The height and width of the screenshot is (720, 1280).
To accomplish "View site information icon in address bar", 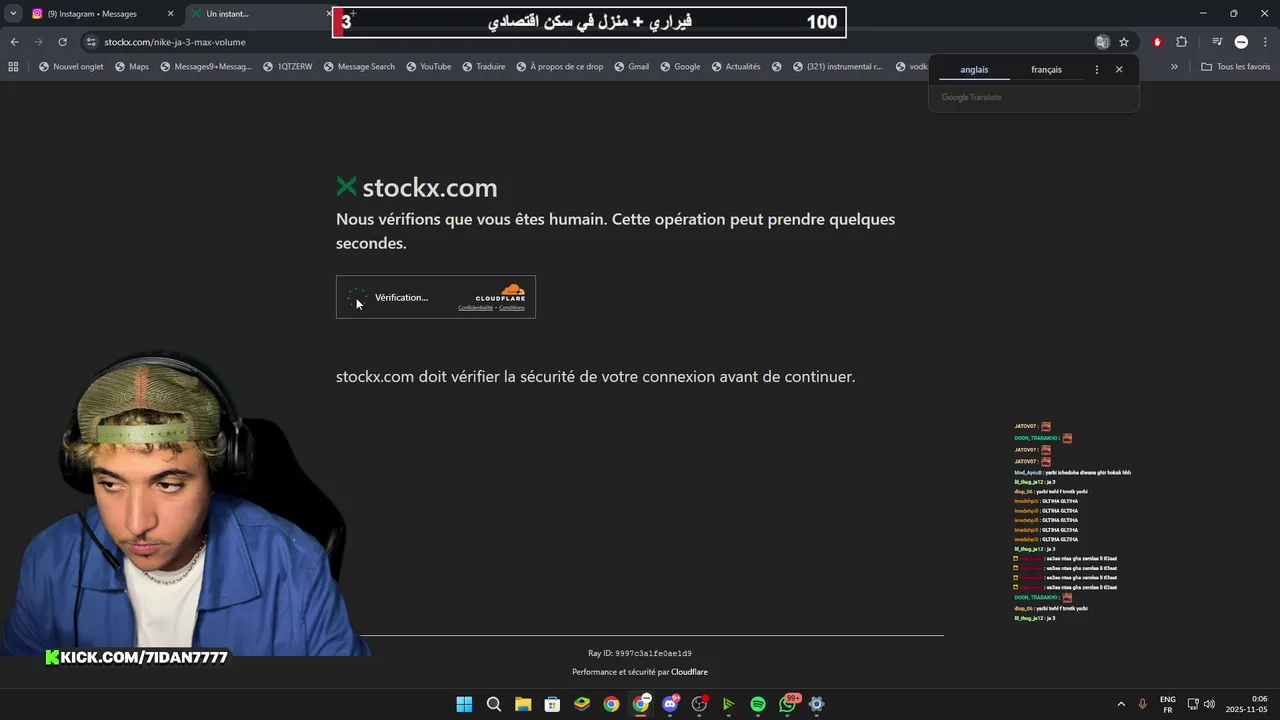I will [91, 42].
